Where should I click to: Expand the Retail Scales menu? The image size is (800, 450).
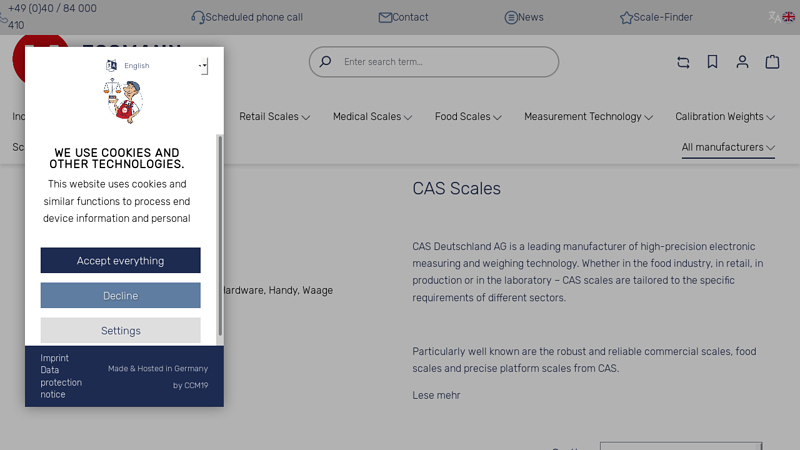coord(274,117)
